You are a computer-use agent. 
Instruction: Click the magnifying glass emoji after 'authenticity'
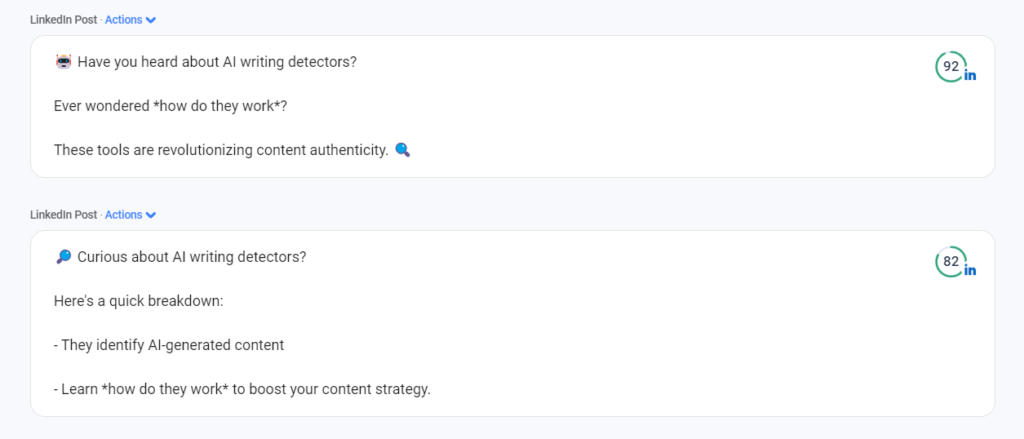pyautogui.click(x=403, y=150)
